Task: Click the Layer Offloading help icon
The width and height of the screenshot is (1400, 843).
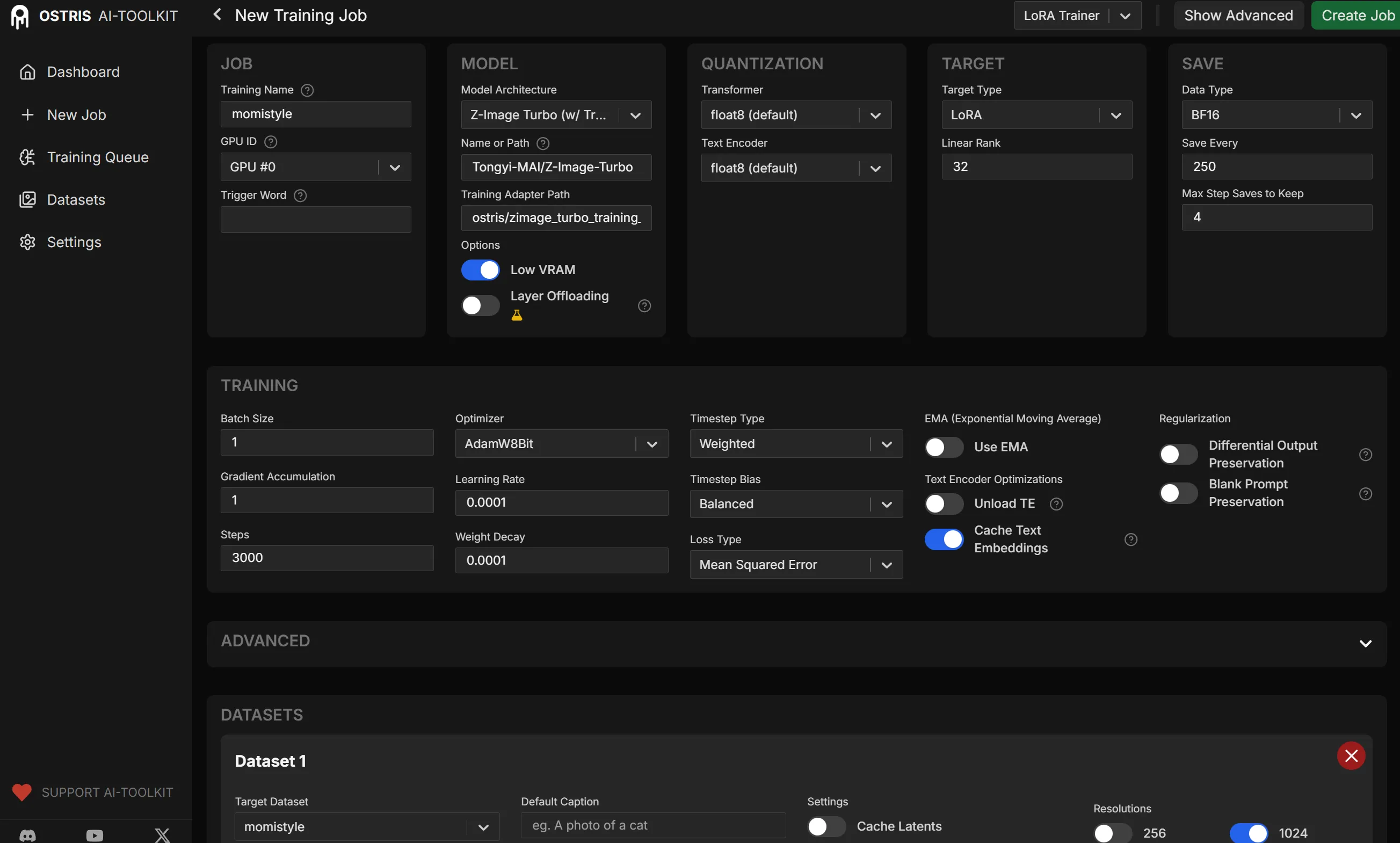Action: click(644, 306)
